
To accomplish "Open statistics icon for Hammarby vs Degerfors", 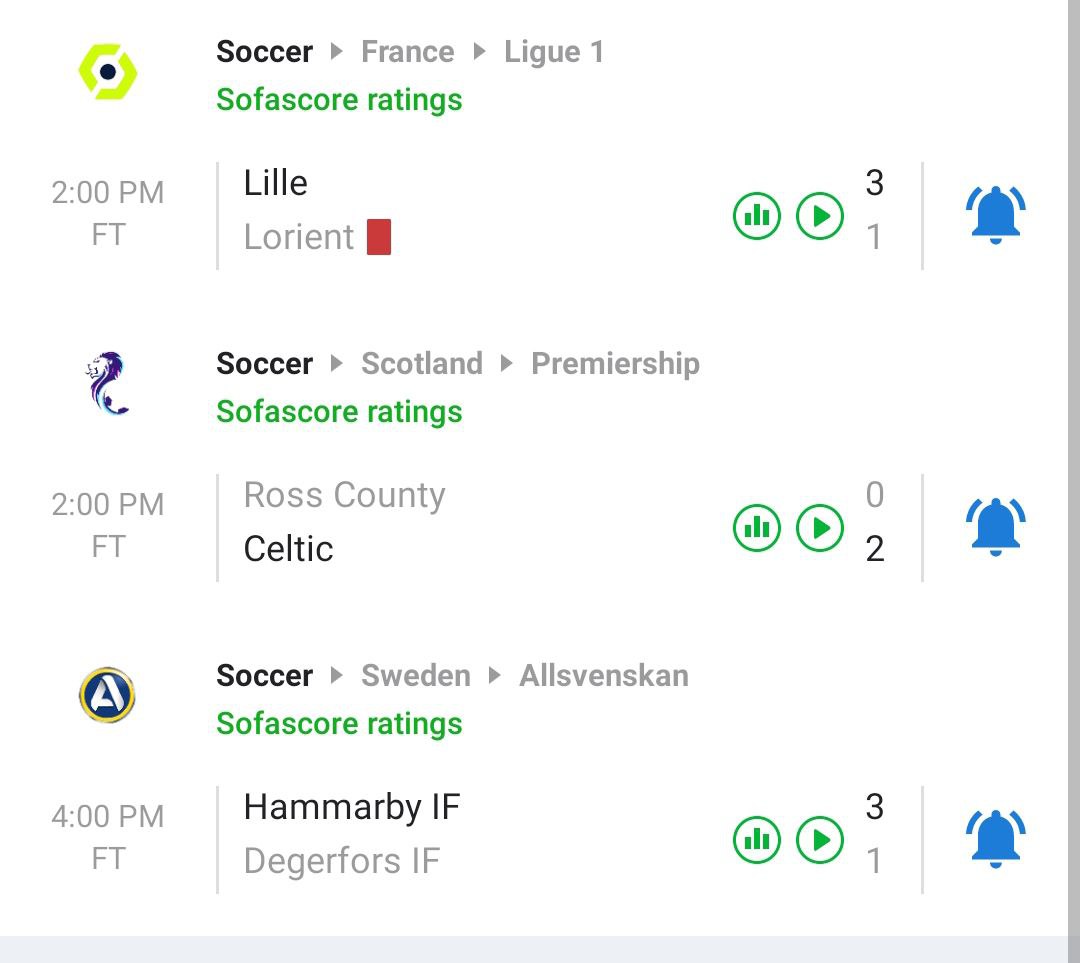I will pyautogui.click(x=757, y=840).
